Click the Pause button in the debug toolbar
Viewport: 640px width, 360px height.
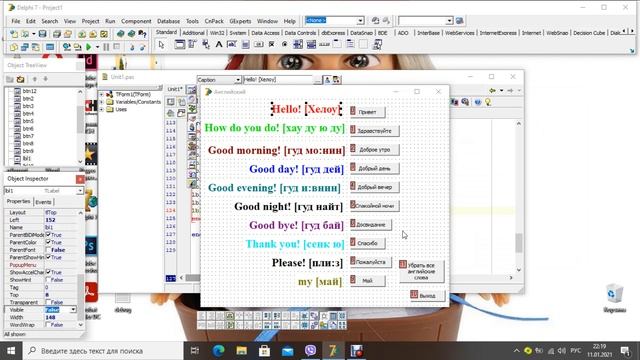click(x=106, y=47)
